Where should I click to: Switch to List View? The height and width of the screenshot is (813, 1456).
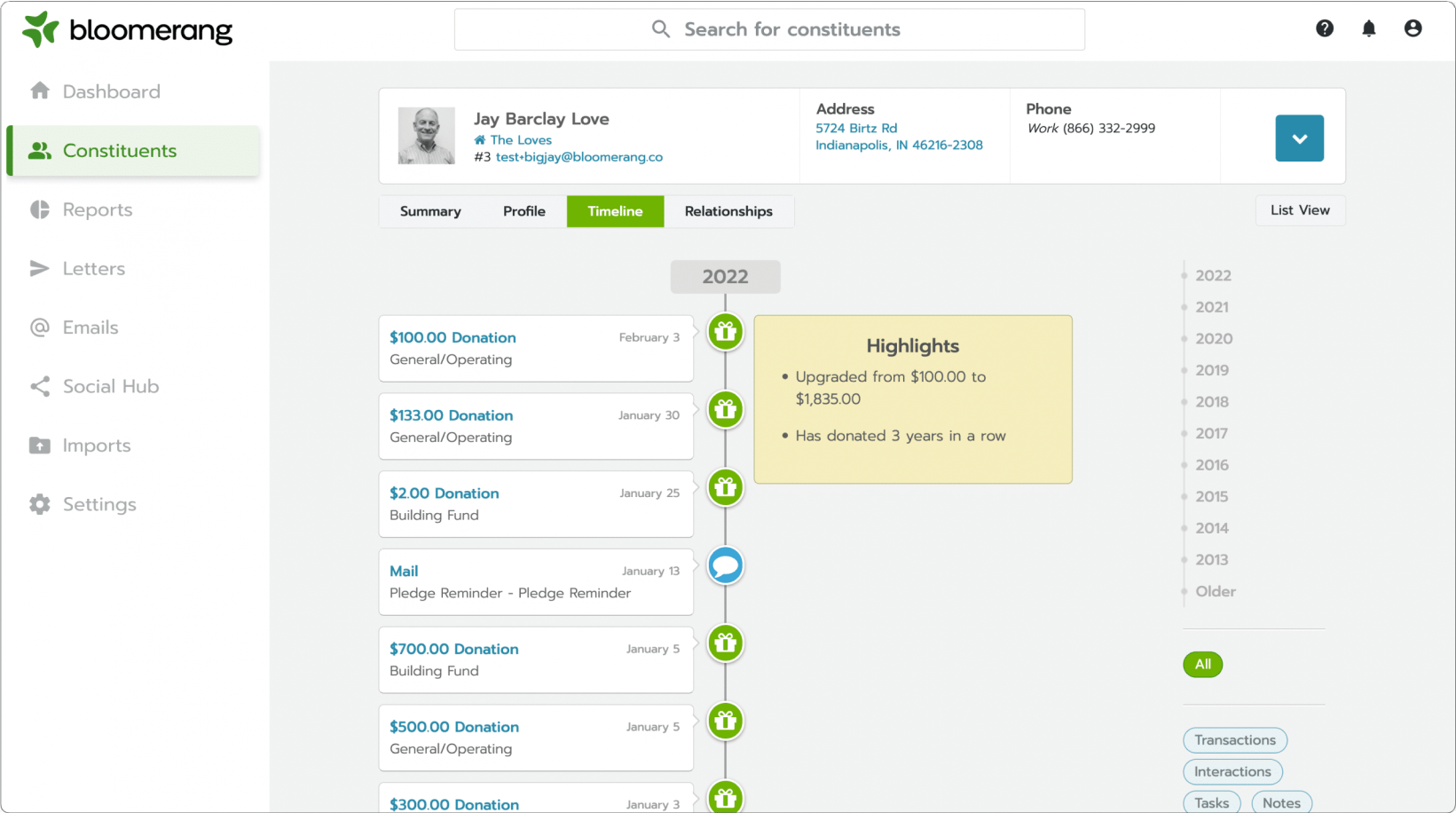(x=1300, y=210)
